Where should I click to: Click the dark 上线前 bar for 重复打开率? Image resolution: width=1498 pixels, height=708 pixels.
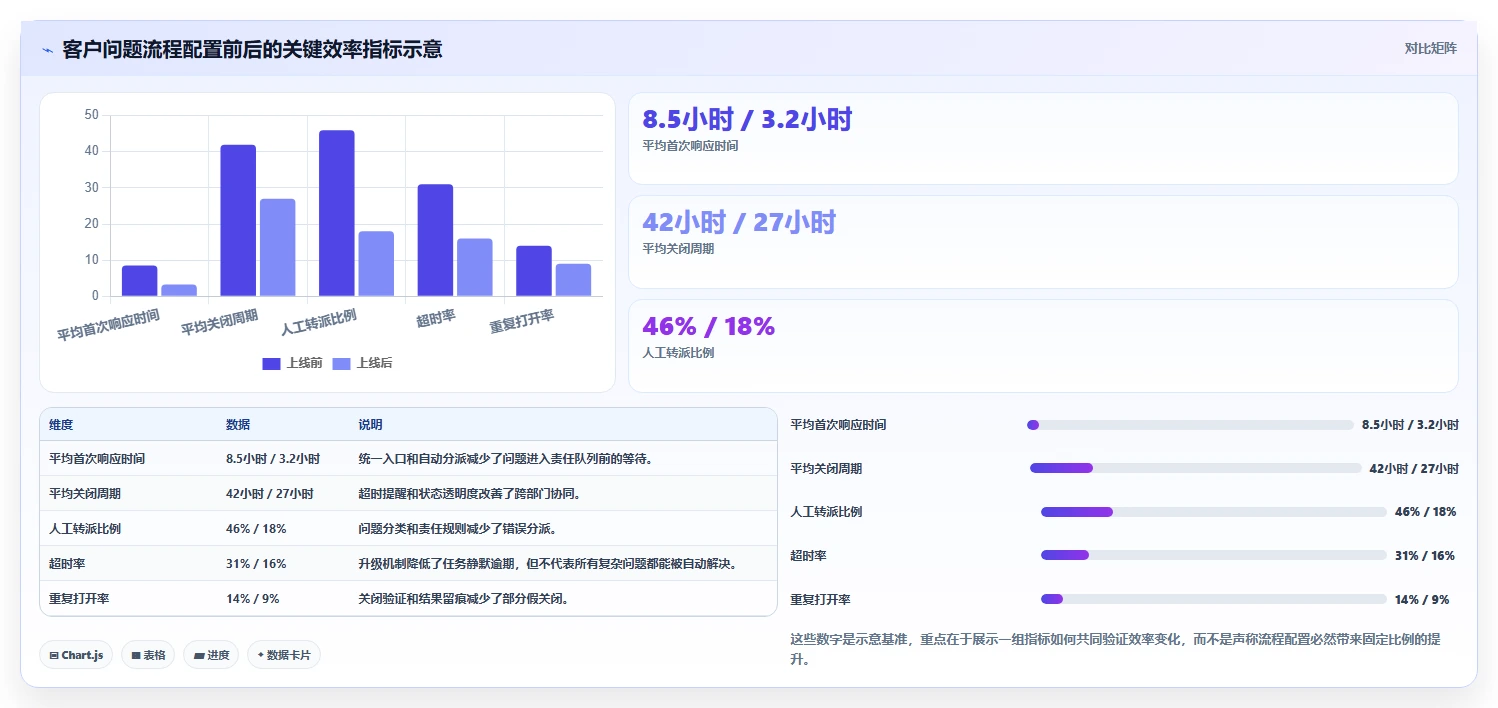534,271
